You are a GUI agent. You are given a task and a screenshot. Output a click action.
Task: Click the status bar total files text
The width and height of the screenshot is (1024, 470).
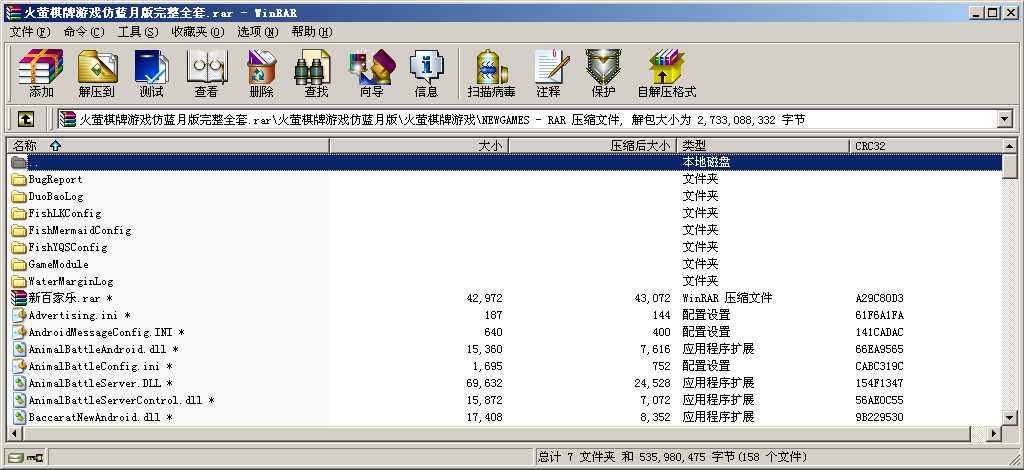point(673,457)
